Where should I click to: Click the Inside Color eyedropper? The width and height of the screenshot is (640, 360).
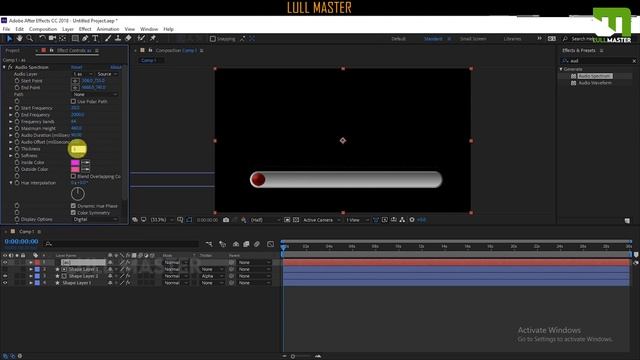pos(85,162)
